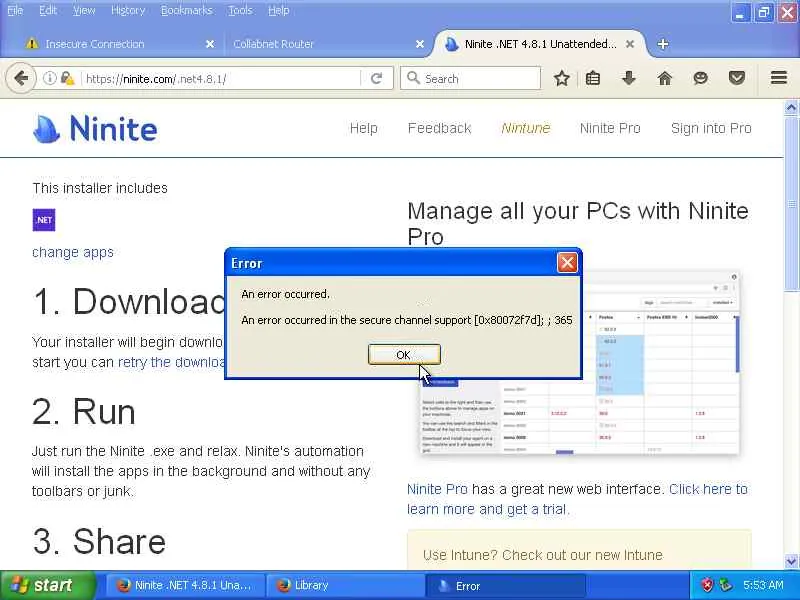Click the padlock warning icon in address bar
This screenshot has height=600, width=800.
[67, 79]
